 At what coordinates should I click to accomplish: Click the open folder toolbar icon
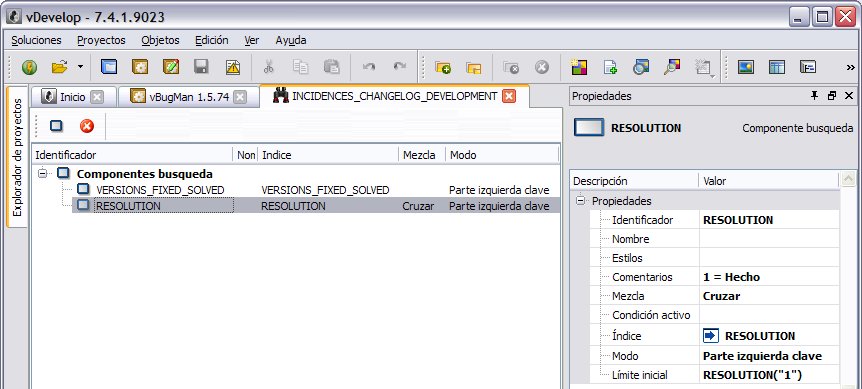click(x=59, y=67)
